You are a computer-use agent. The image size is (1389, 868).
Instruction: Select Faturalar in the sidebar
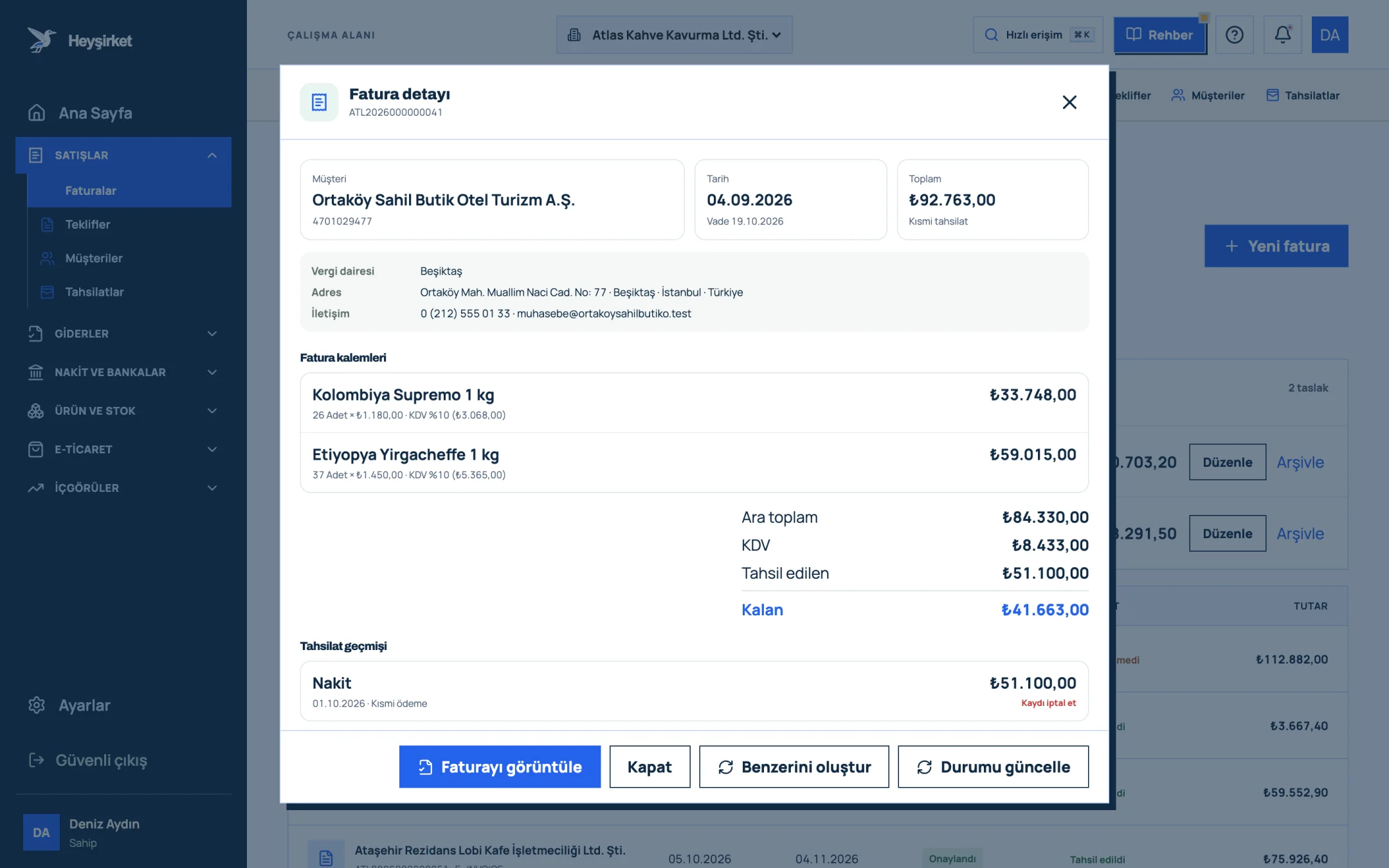129,190
